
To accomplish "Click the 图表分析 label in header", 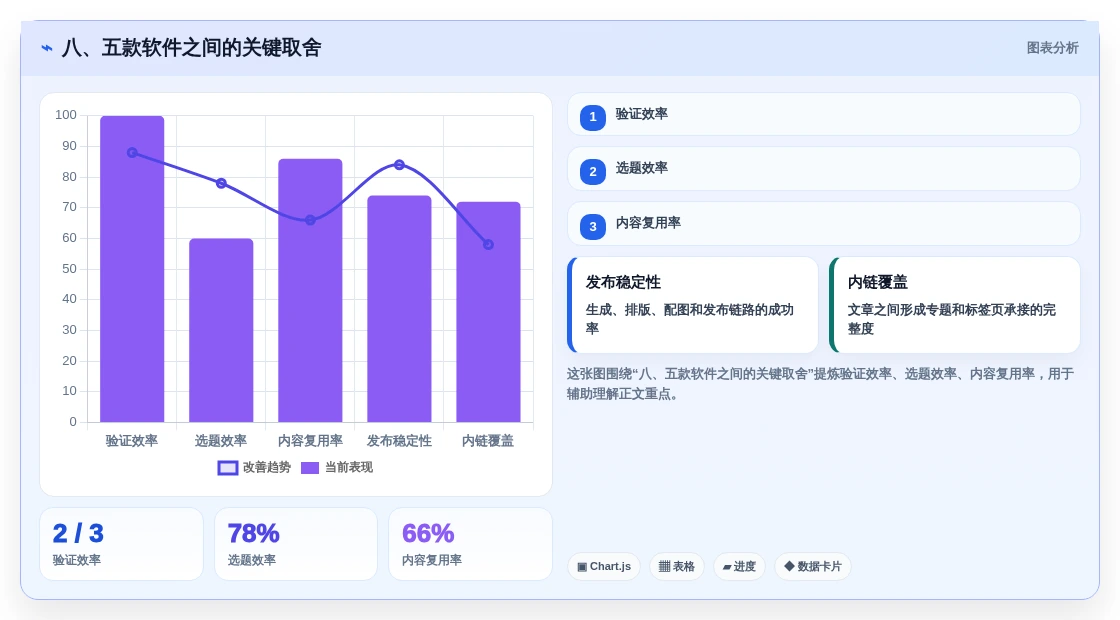I will click(1053, 48).
